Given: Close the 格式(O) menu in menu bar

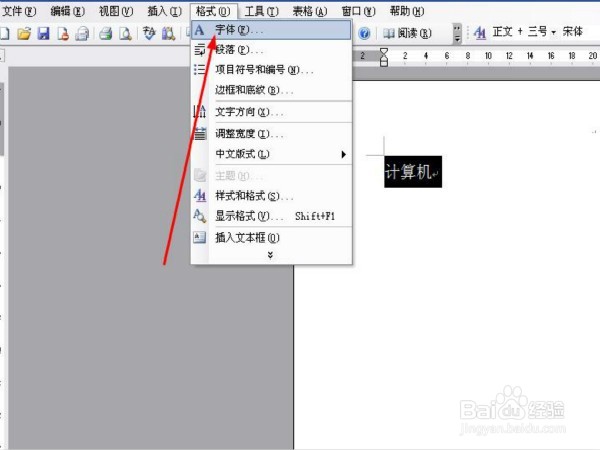Looking at the screenshot, I should (213, 11).
